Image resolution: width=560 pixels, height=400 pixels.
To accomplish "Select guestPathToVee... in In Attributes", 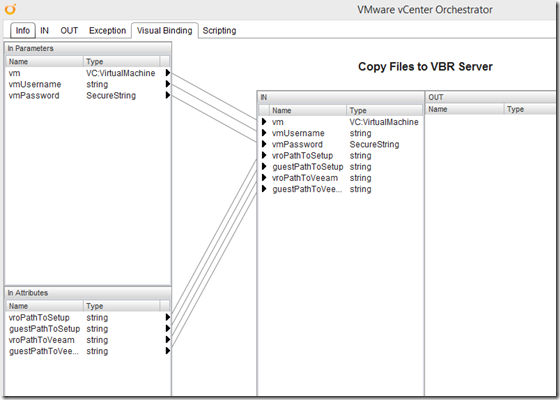I will tap(44, 351).
